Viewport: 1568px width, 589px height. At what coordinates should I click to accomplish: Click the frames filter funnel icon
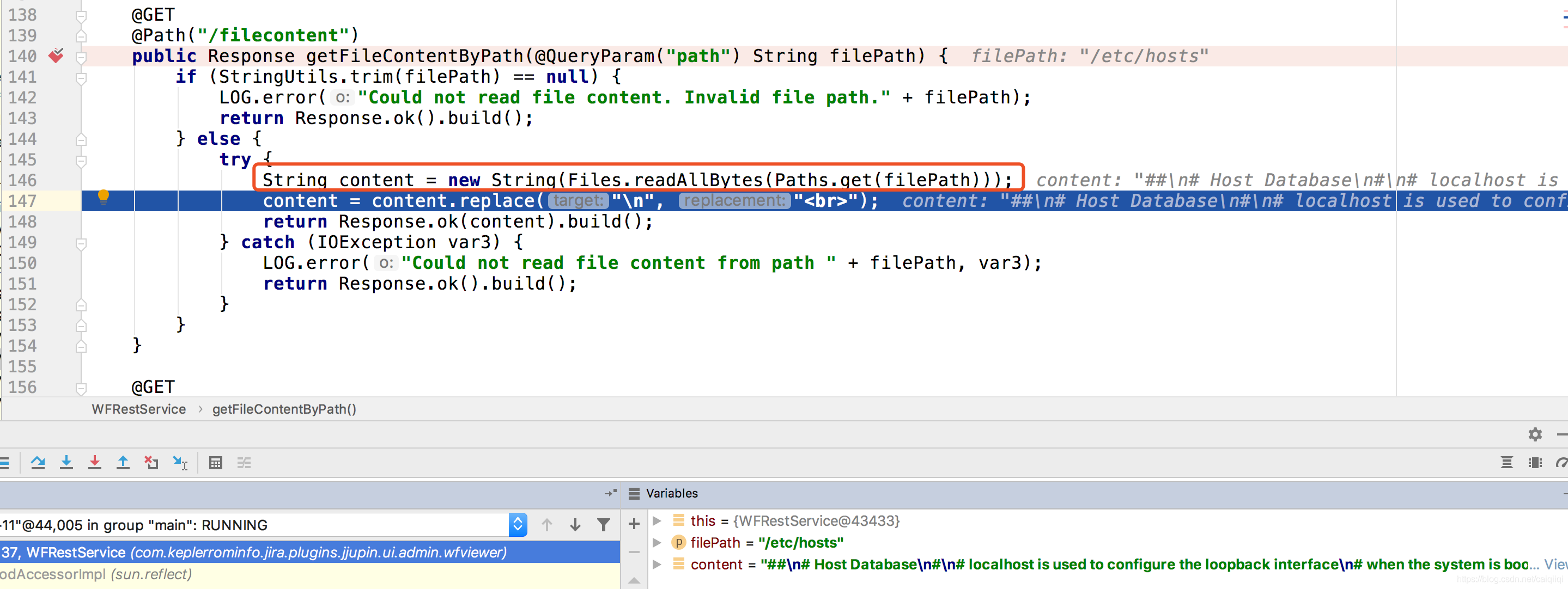[x=603, y=525]
